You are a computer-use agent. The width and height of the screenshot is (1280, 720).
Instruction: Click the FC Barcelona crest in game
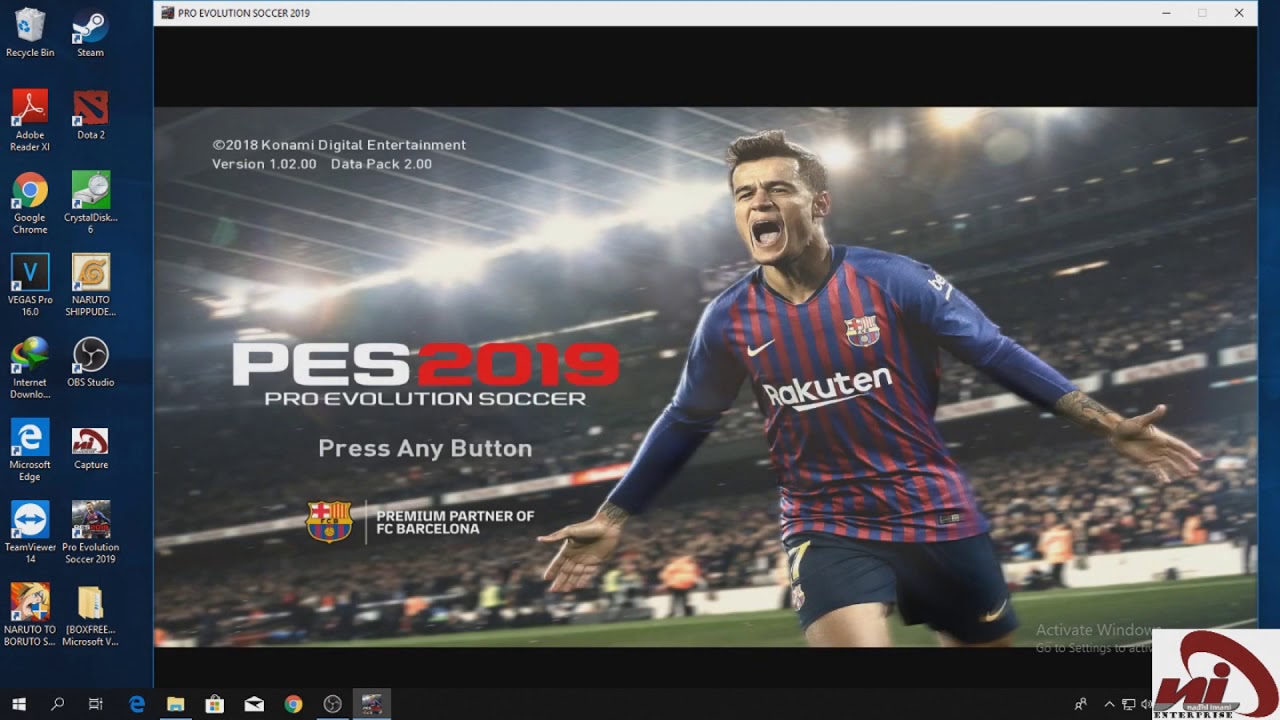pyautogui.click(x=329, y=521)
